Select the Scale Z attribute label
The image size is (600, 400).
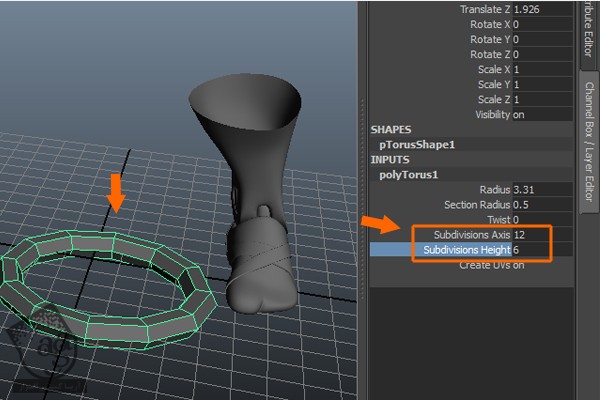[x=494, y=100]
